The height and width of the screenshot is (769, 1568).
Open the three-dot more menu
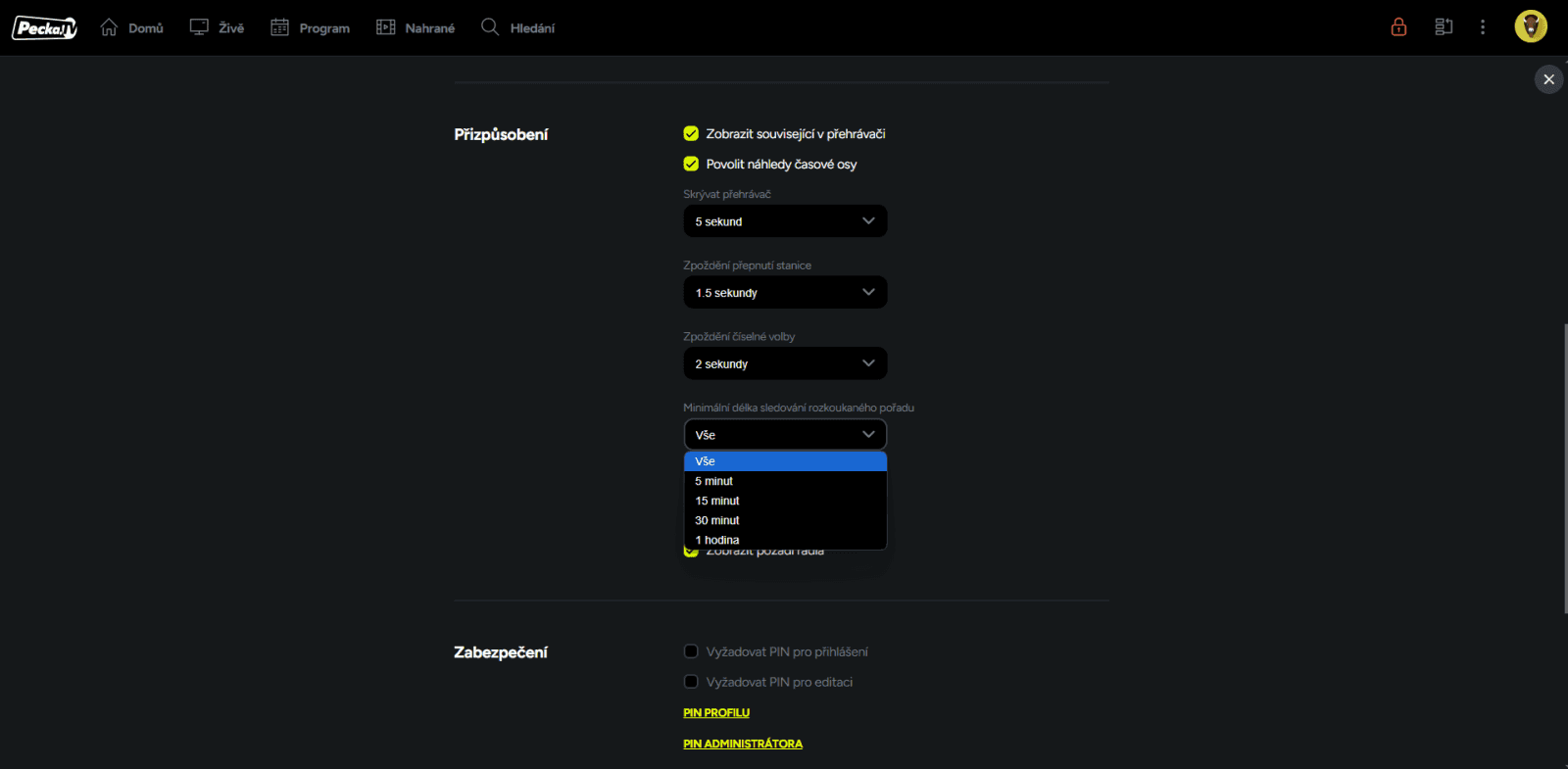tap(1483, 27)
